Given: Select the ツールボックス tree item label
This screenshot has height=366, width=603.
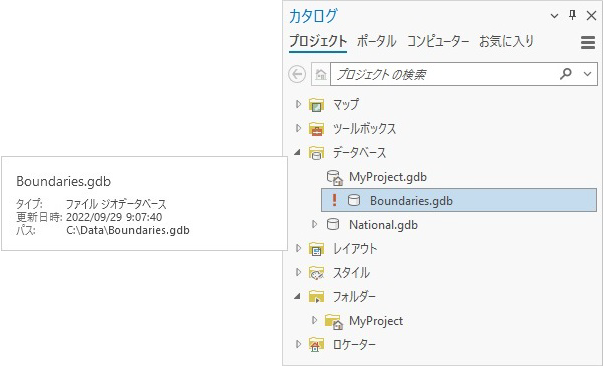Looking at the screenshot, I should pyautogui.click(x=365, y=129).
